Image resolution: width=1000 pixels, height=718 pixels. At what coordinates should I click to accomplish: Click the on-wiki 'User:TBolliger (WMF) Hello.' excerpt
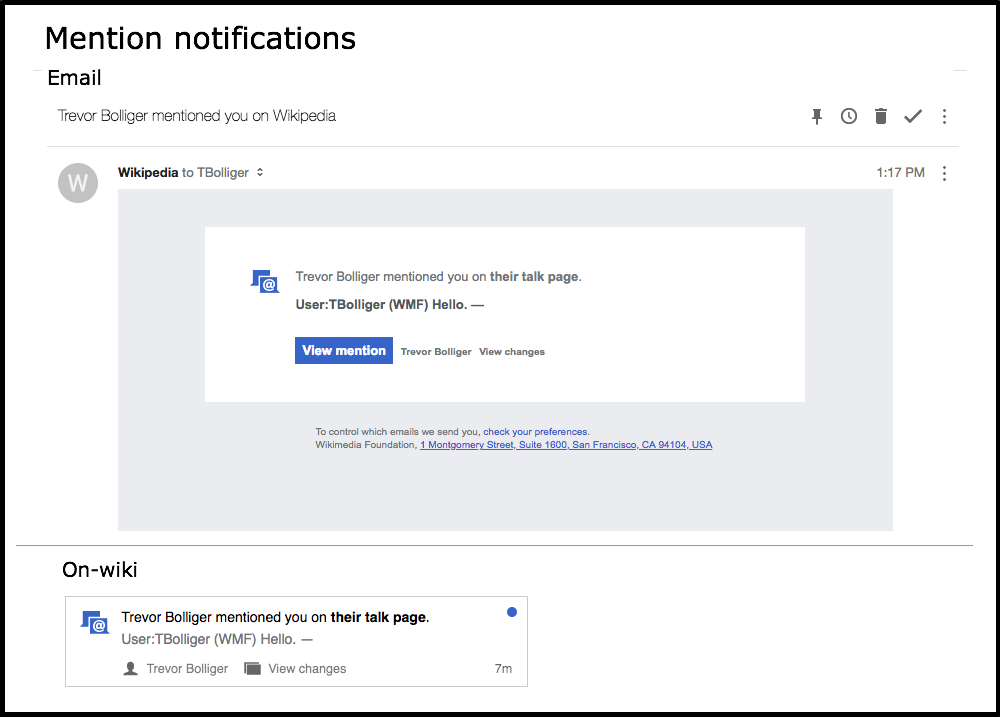[x=217, y=639]
